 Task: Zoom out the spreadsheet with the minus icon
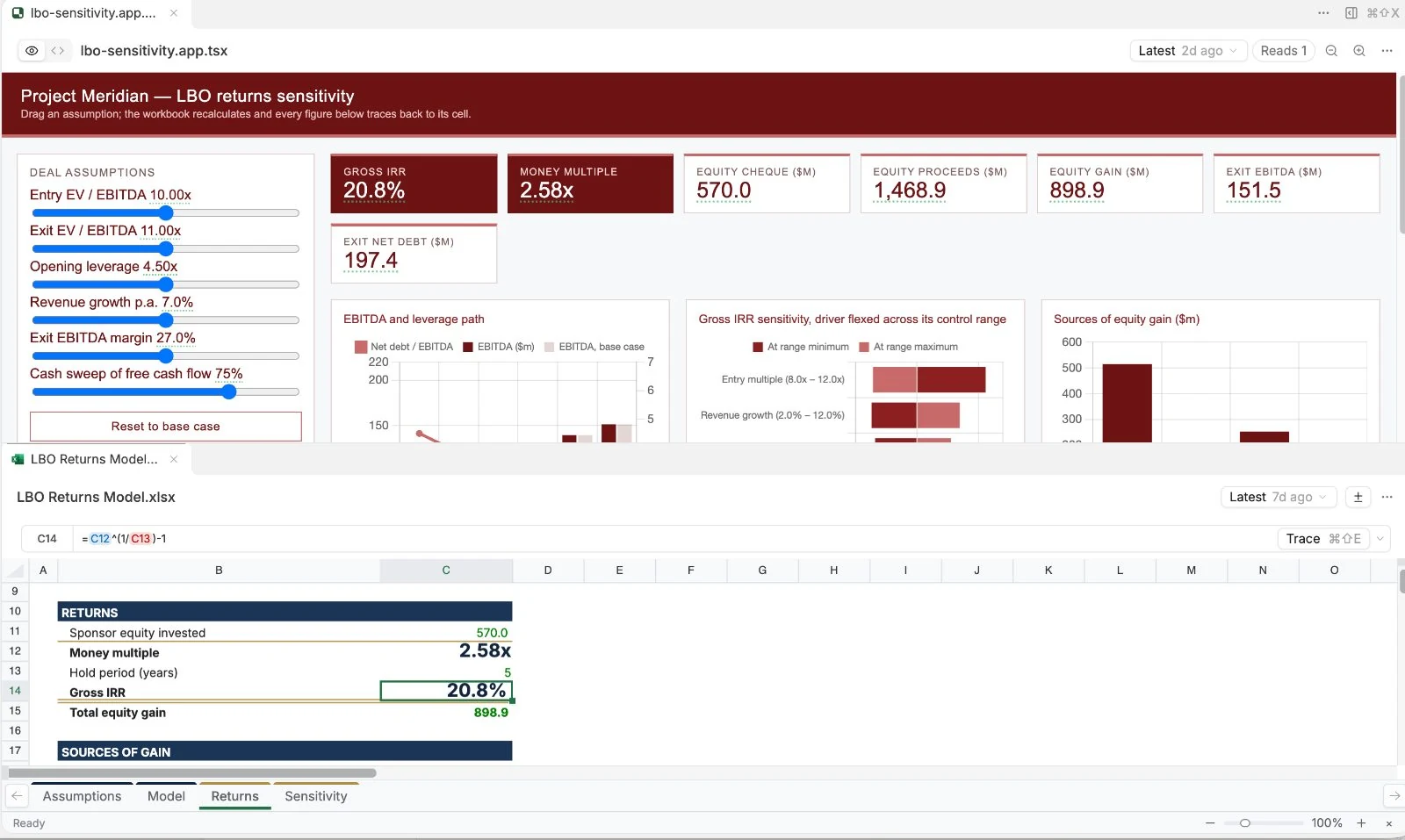pos(1210,823)
